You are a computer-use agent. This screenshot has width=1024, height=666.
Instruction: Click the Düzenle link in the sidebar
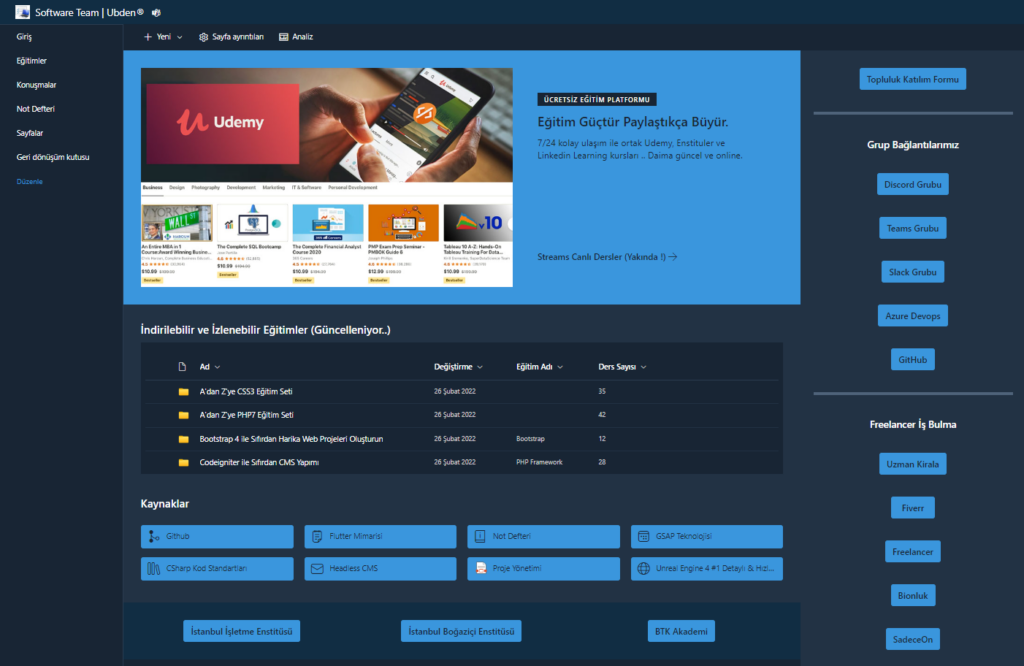(x=29, y=182)
